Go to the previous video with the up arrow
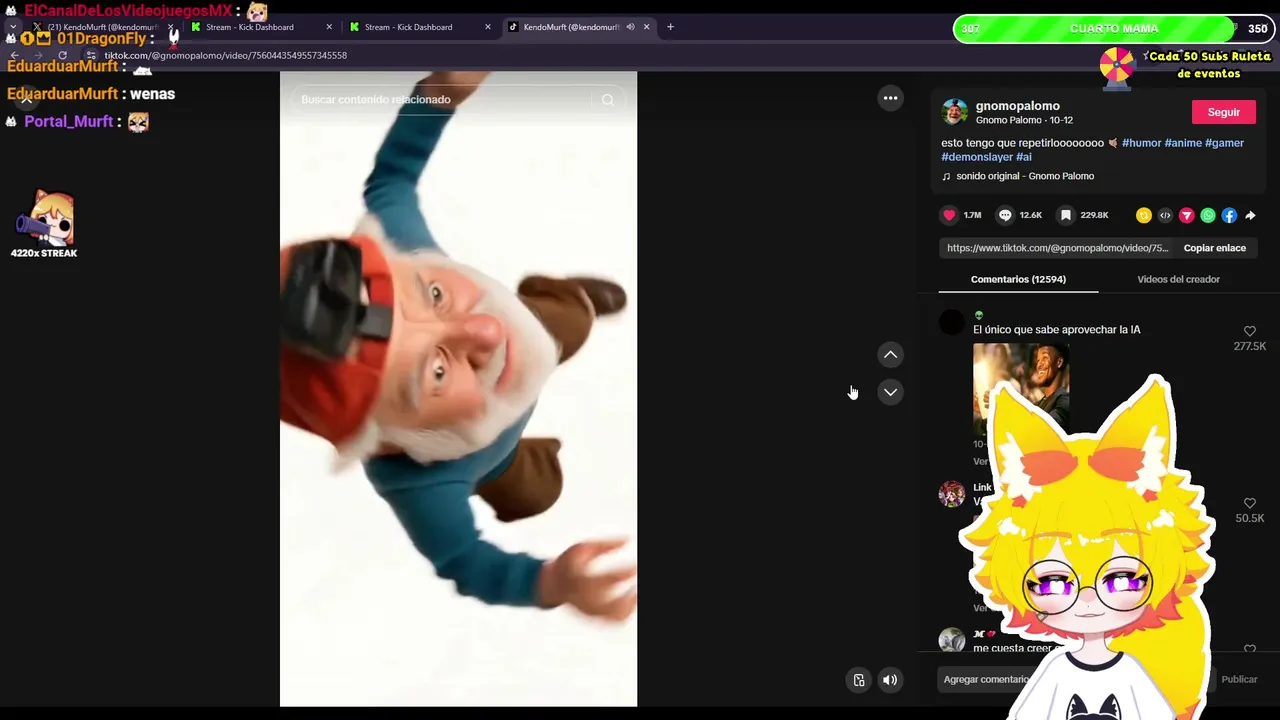This screenshot has height=720, width=1280. (x=890, y=355)
